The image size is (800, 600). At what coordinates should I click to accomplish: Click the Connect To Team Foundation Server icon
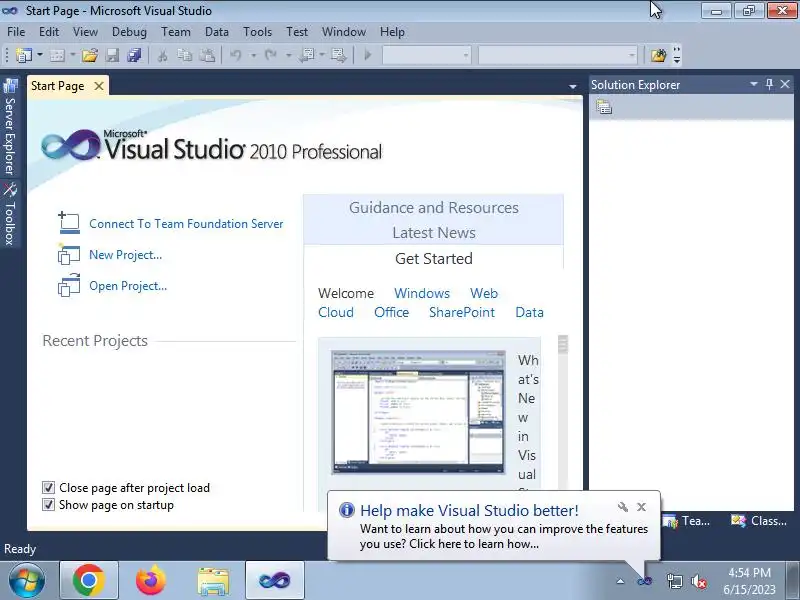tap(69, 222)
